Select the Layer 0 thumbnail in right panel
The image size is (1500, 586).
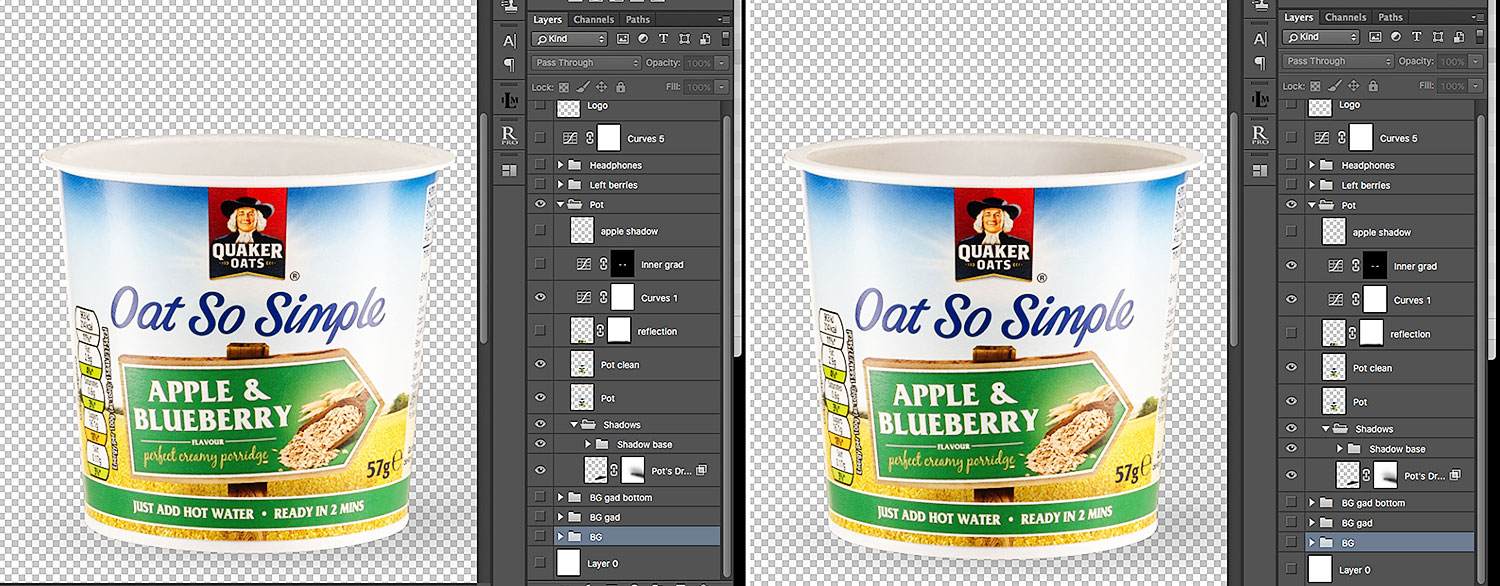pyautogui.click(x=1320, y=569)
